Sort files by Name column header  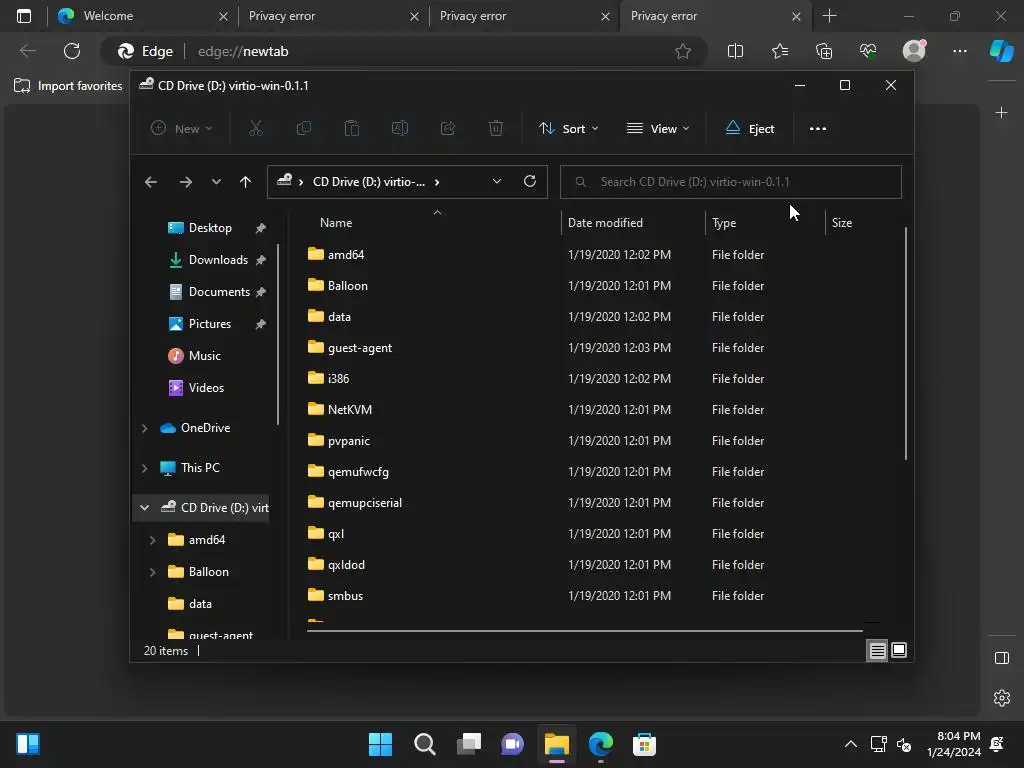point(431,223)
